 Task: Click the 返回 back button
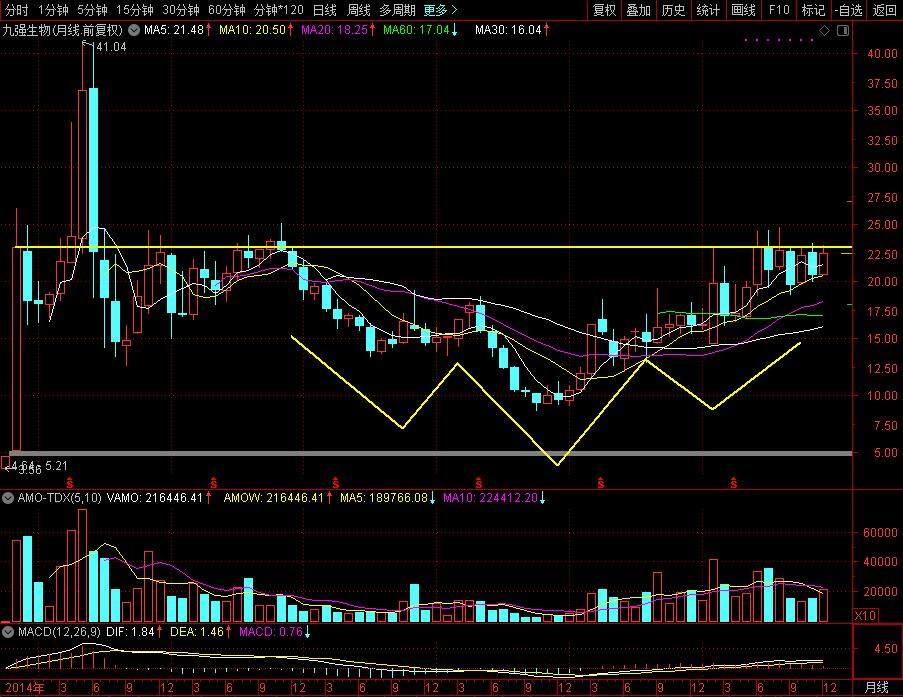884,10
